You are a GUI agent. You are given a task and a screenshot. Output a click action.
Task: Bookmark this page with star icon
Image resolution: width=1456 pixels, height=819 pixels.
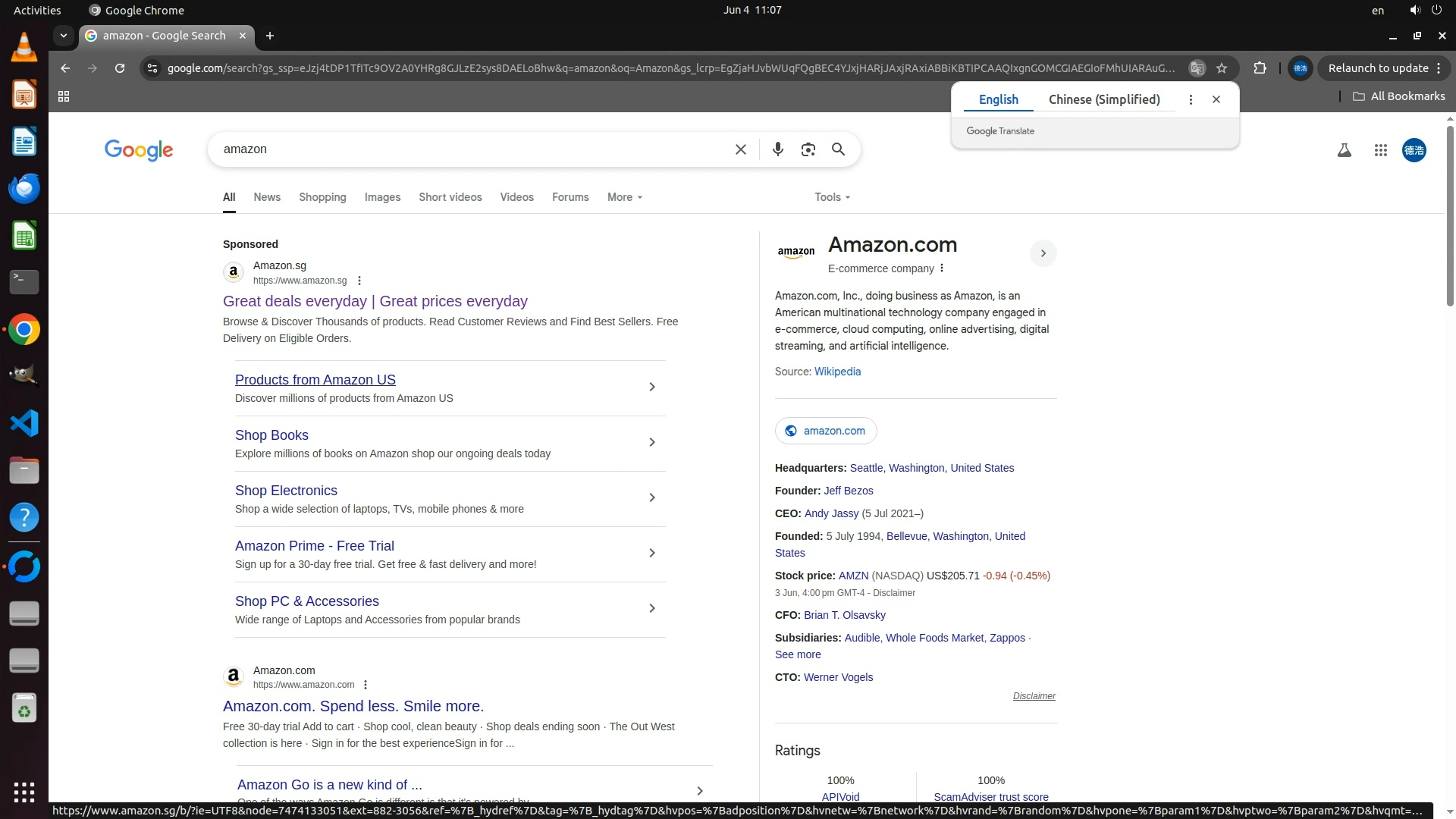(1222, 68)
